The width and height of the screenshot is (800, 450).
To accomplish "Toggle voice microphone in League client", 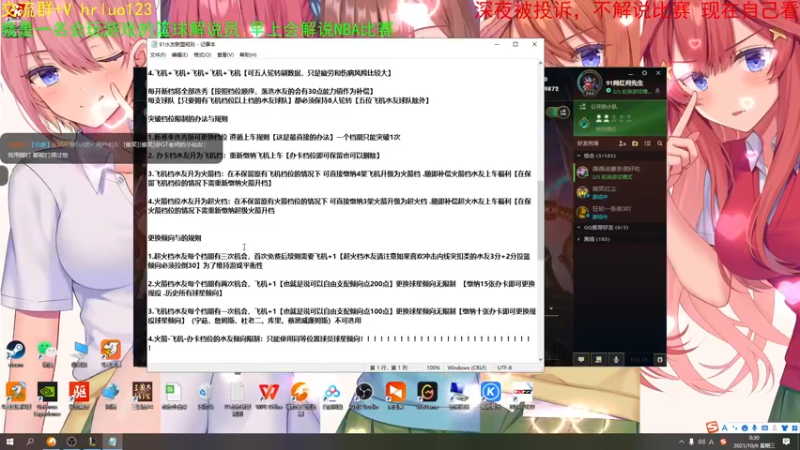I will [x=616, y=360].
